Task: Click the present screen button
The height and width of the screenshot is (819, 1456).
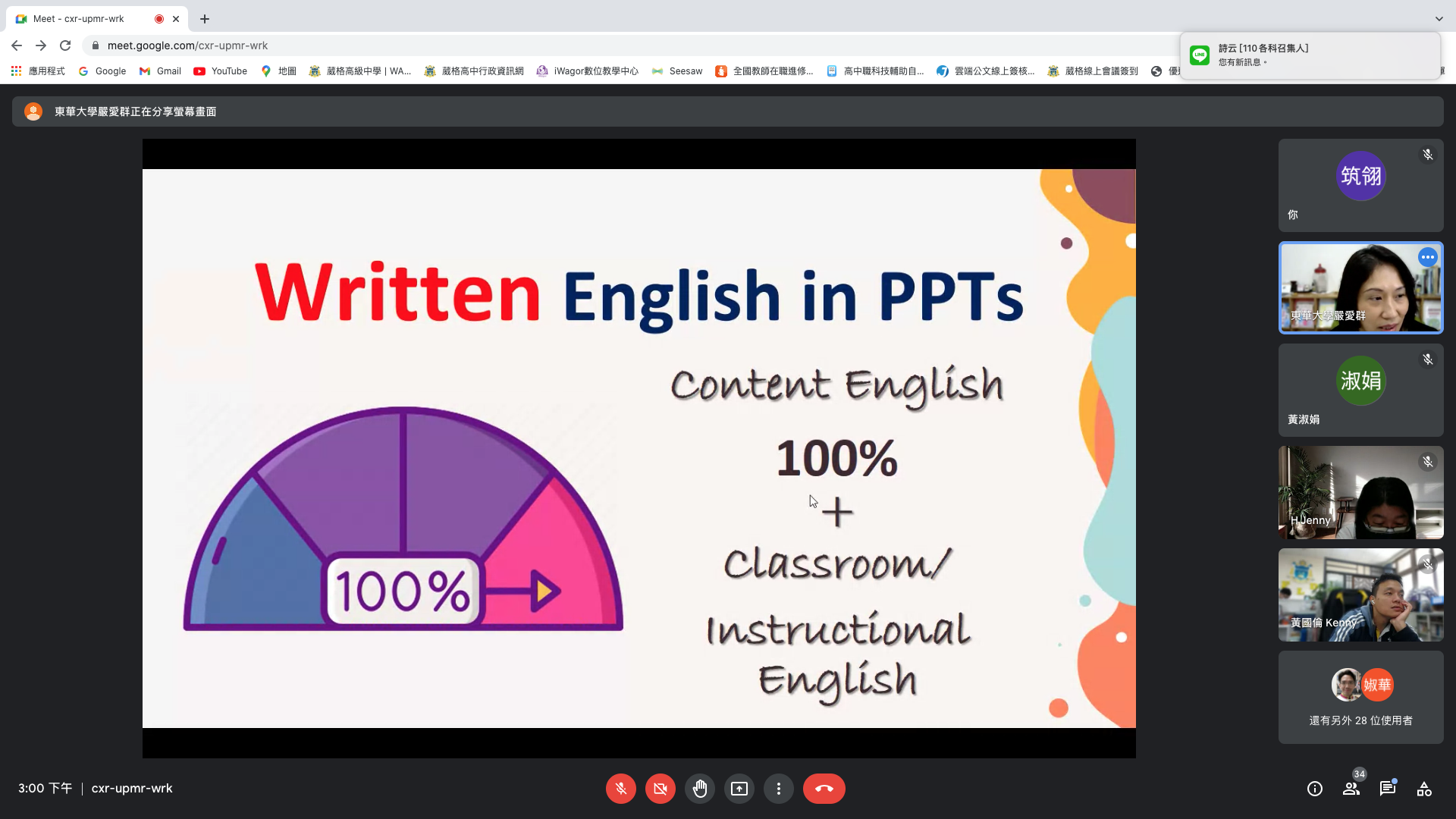Action: tap(739, 789)
